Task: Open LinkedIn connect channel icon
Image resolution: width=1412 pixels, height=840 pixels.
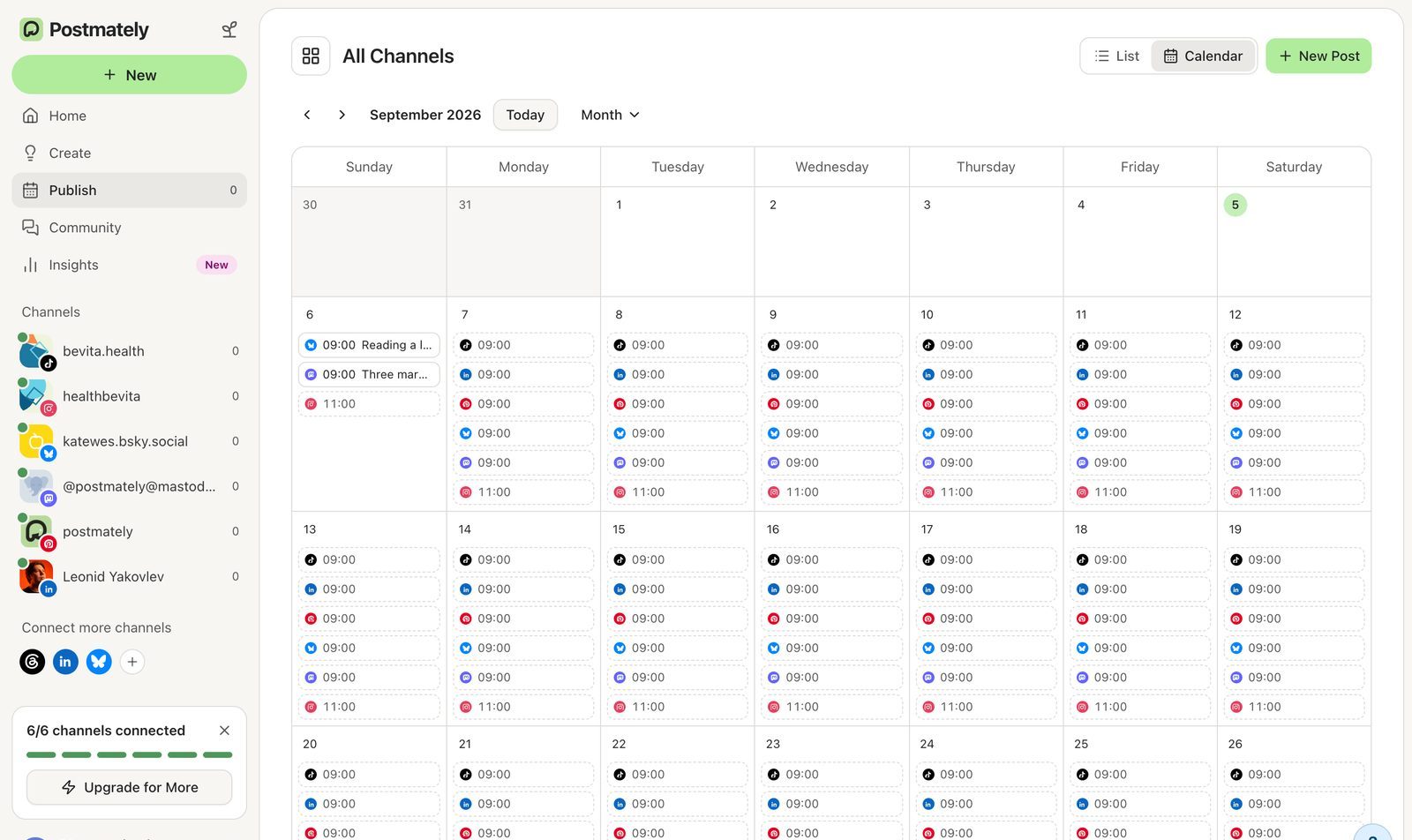Action: point(65,662)
